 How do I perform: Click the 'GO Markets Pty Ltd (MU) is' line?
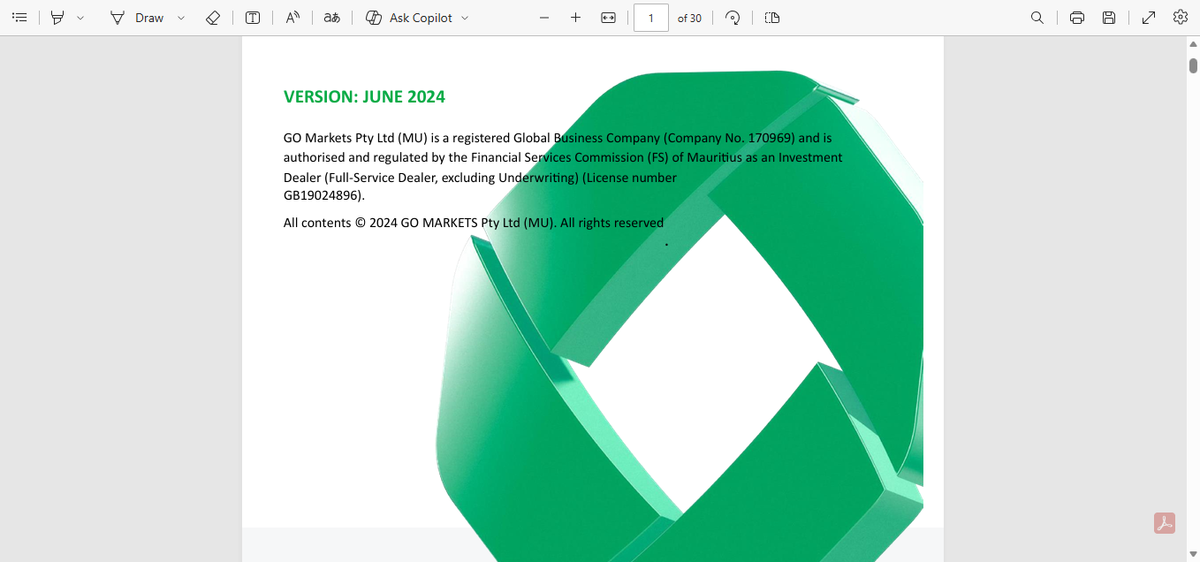557,138
